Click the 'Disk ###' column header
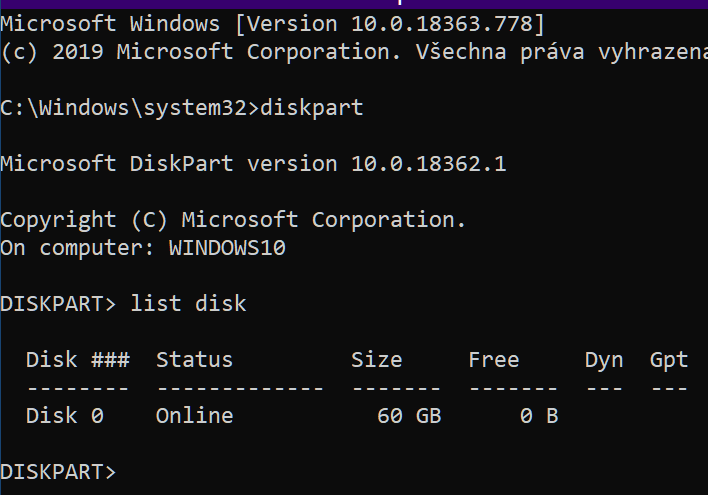Viewport: 708px width, 495px height. pos(78,360)
